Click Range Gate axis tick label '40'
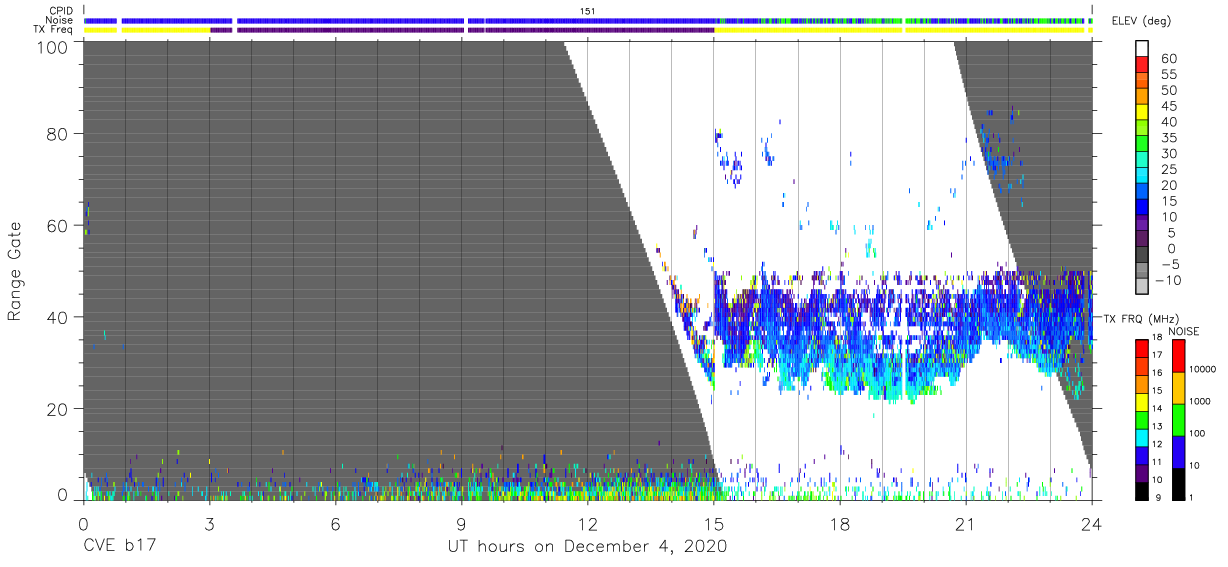This screenshot has width=1228, height=567. coord(57,317)
